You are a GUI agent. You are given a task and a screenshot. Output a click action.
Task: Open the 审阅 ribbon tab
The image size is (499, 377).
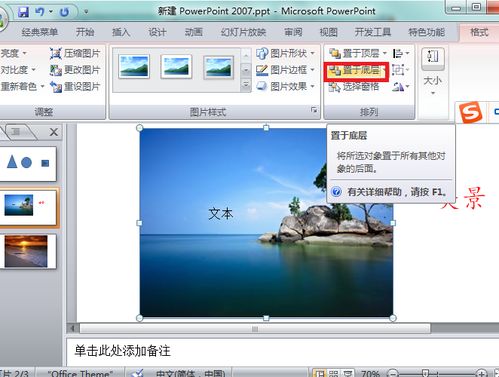pyautogui.click(x=293, y=32)
